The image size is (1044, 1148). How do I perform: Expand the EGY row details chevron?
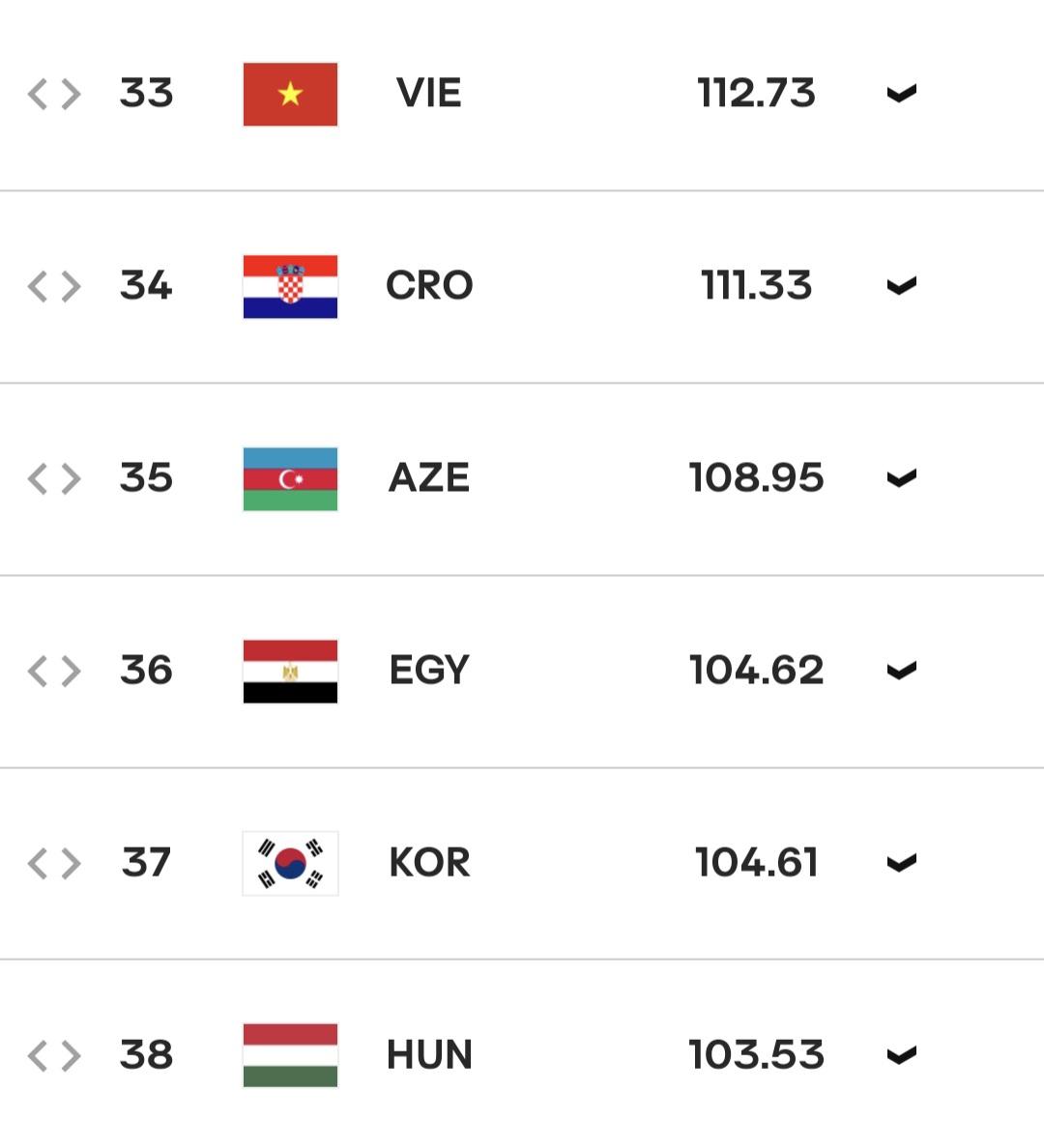[901, 671]
